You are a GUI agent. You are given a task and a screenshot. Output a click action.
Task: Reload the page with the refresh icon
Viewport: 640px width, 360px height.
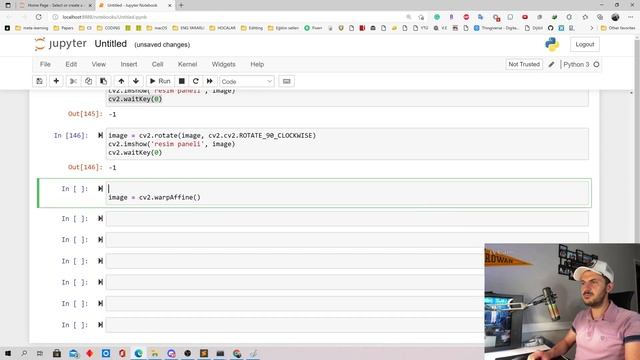(x=39, y=17)
